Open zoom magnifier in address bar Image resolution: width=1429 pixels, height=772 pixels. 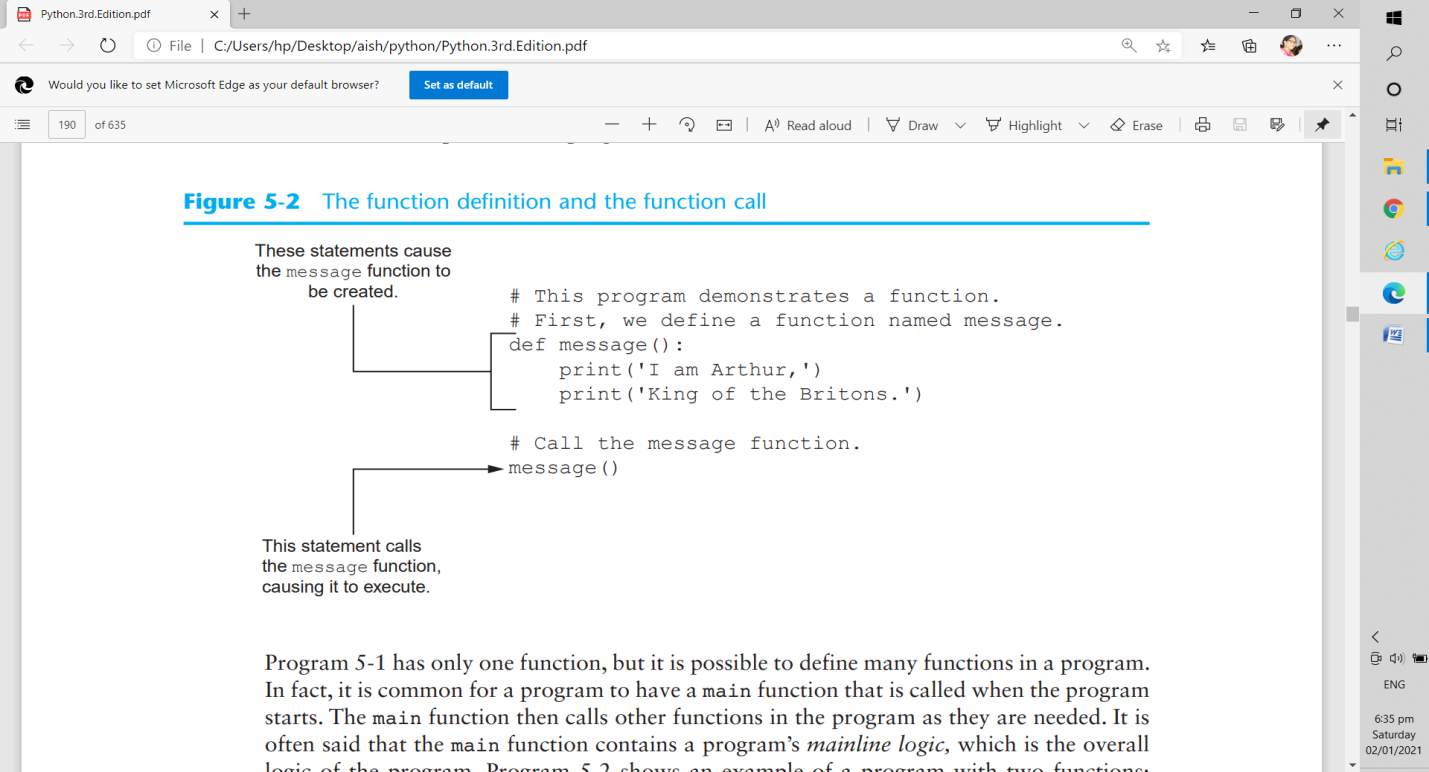coord(1129,45)
